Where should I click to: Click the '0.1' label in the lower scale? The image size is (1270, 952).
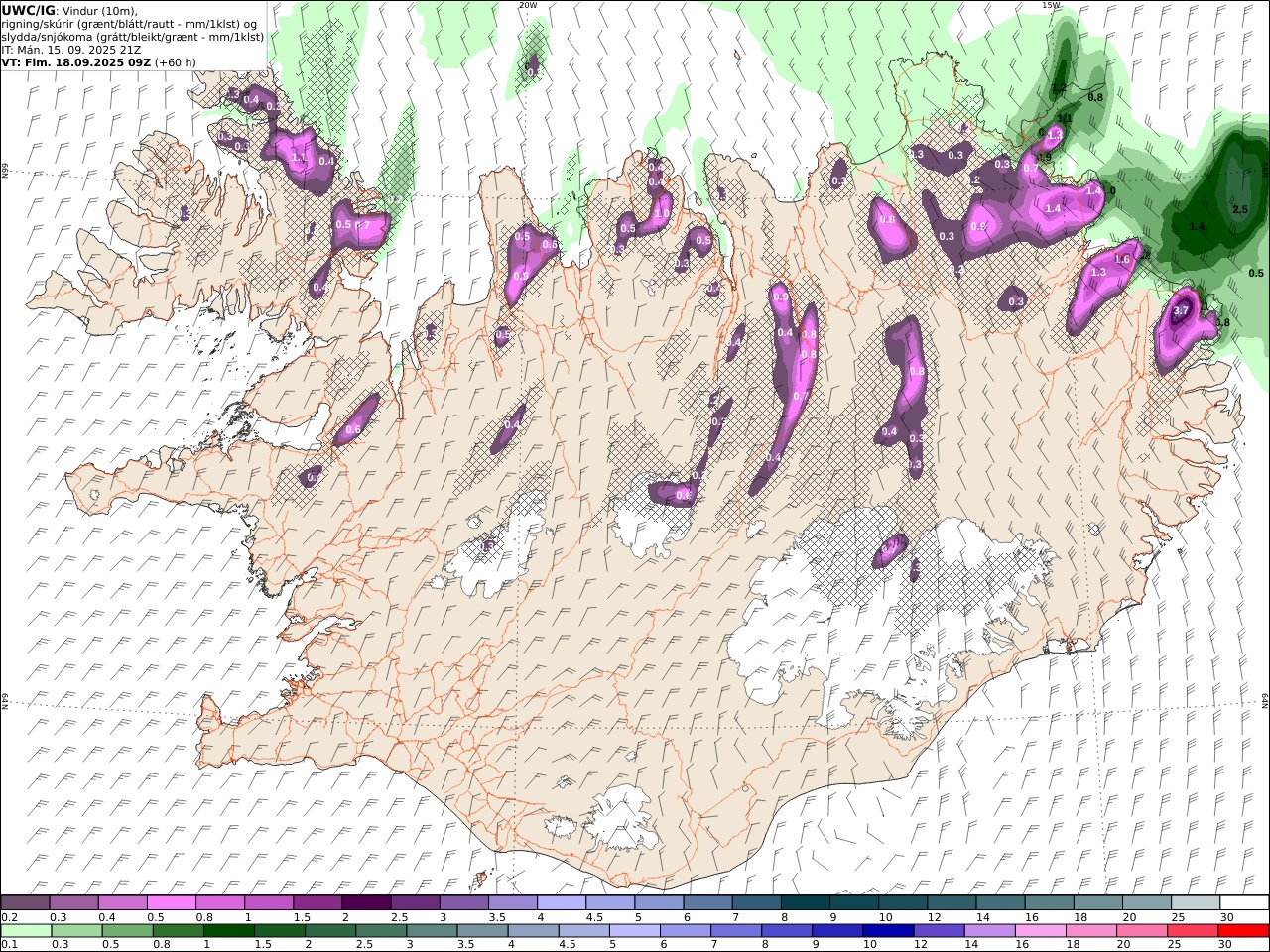9,944
